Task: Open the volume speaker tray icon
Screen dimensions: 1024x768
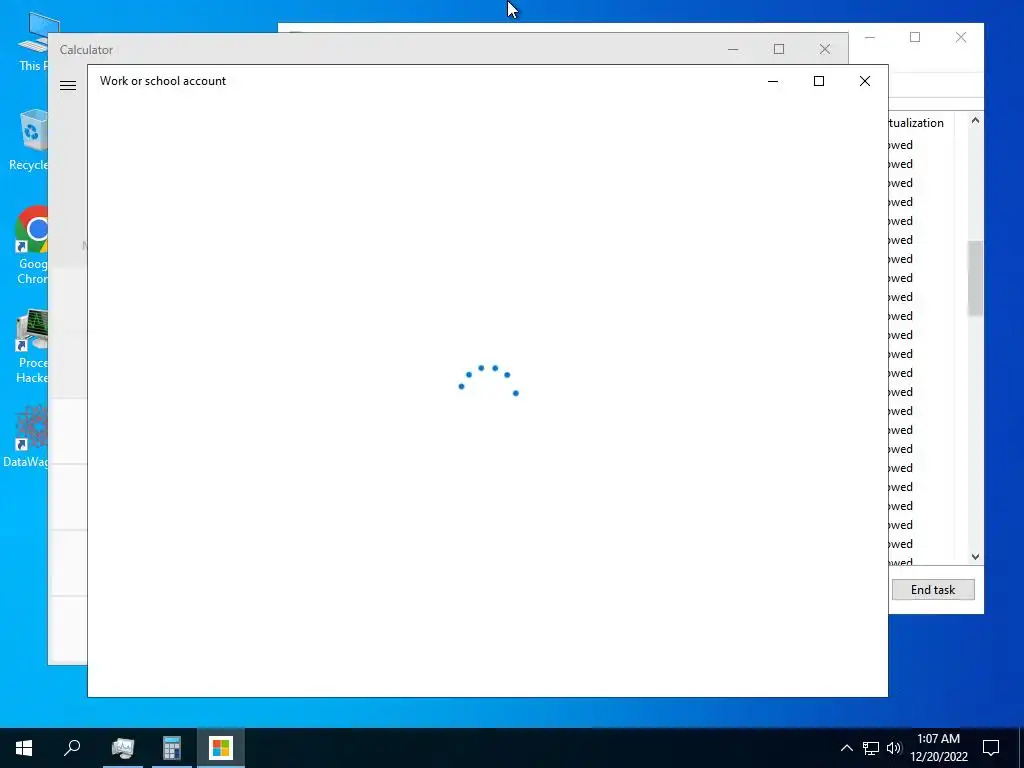Action: point(894,748)
